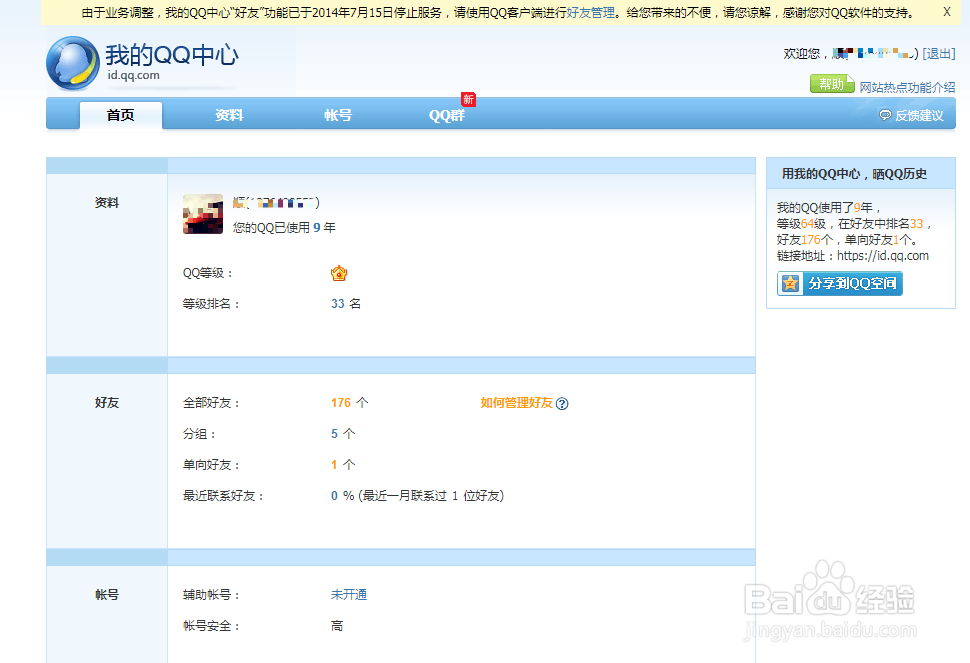Screen dimensions: 970x663
Task: Click the 5 groups count
Action: [335, 434]
